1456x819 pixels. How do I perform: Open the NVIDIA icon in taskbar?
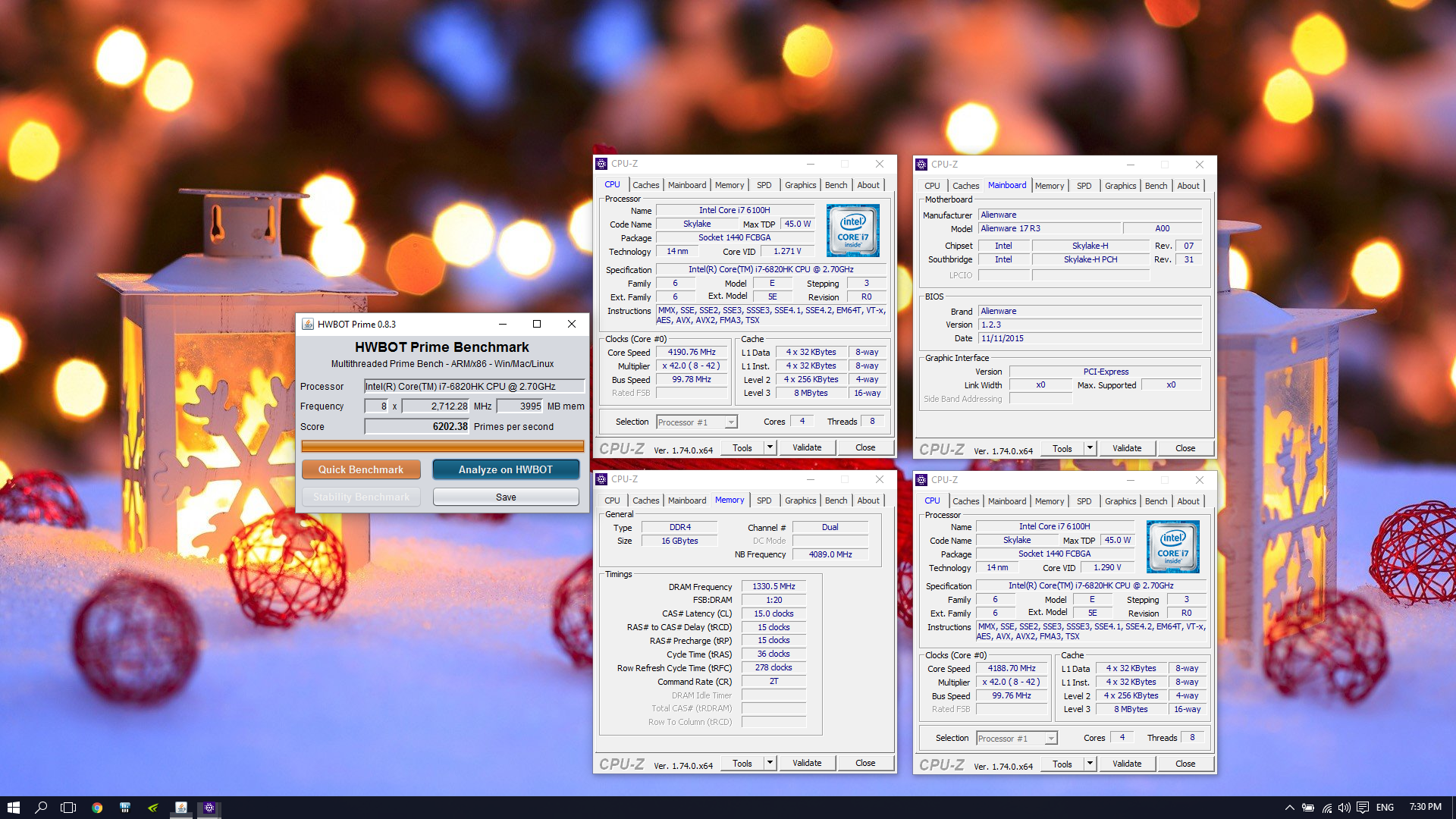tap(153, 808)
